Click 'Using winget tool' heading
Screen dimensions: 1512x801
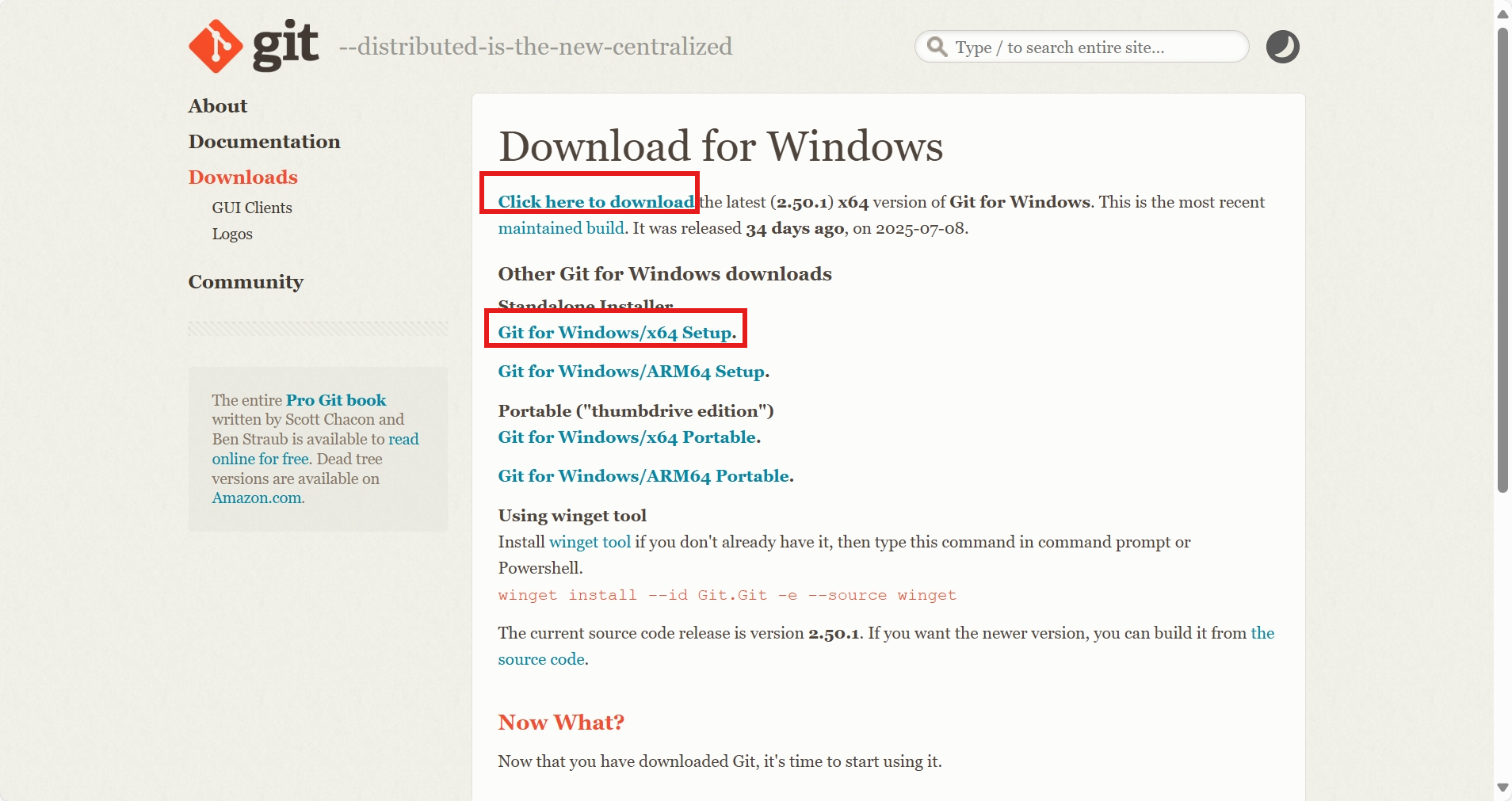click(x=572, y=516)
